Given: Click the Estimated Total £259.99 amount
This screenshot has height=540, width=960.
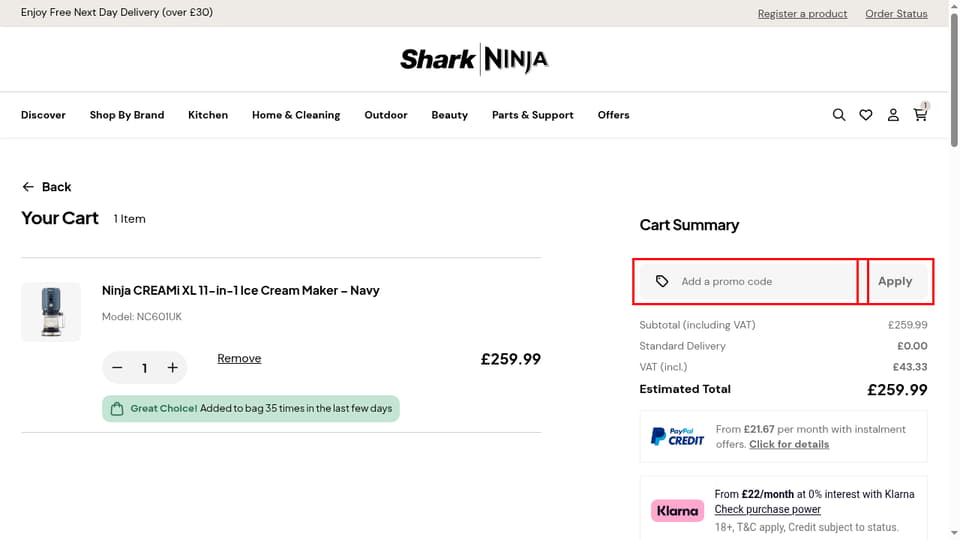Looking at the screenshot, I should (x=897, y=389).
